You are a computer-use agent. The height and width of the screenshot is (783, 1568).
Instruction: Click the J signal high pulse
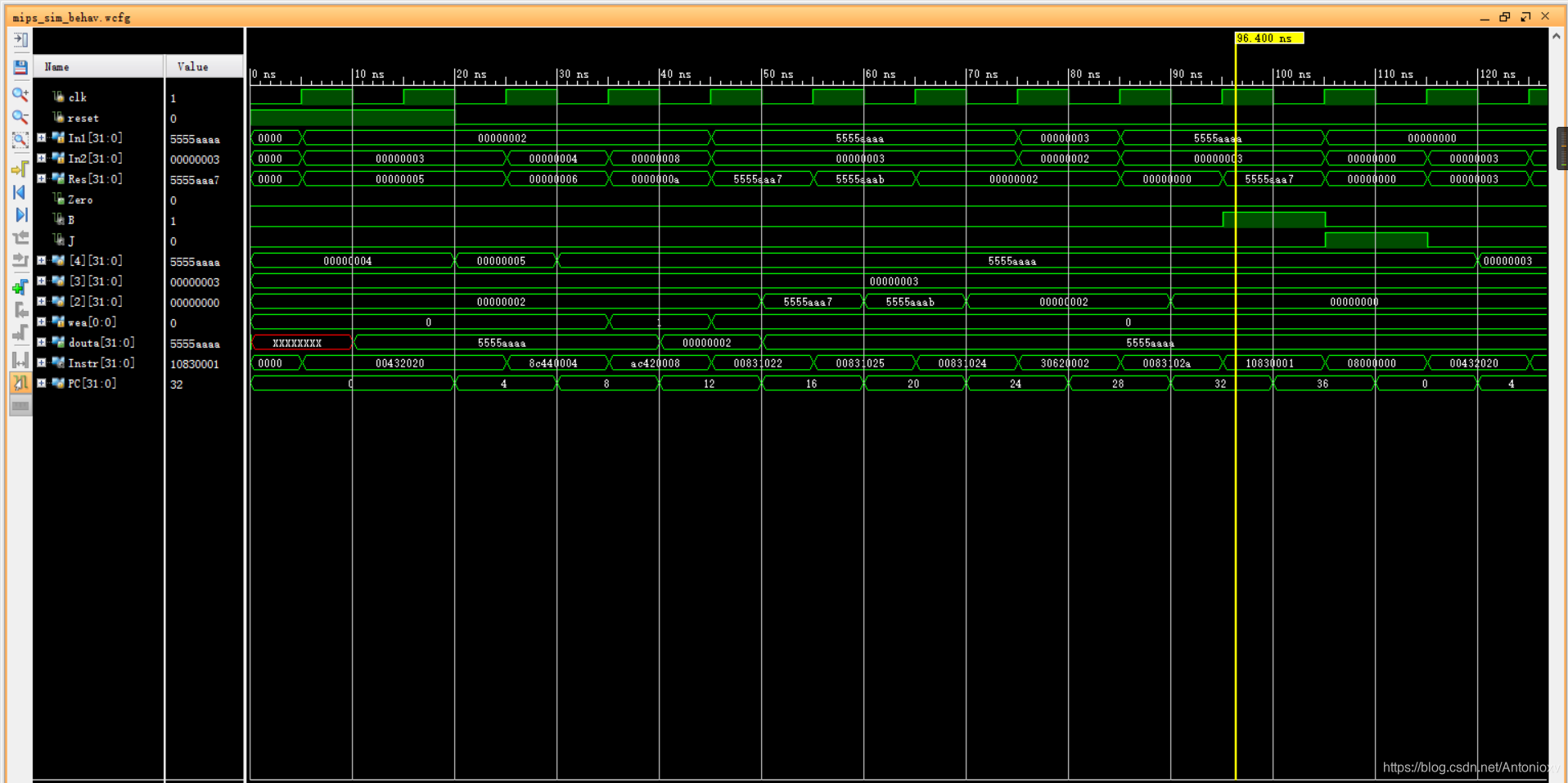(x=1376, y=240)
